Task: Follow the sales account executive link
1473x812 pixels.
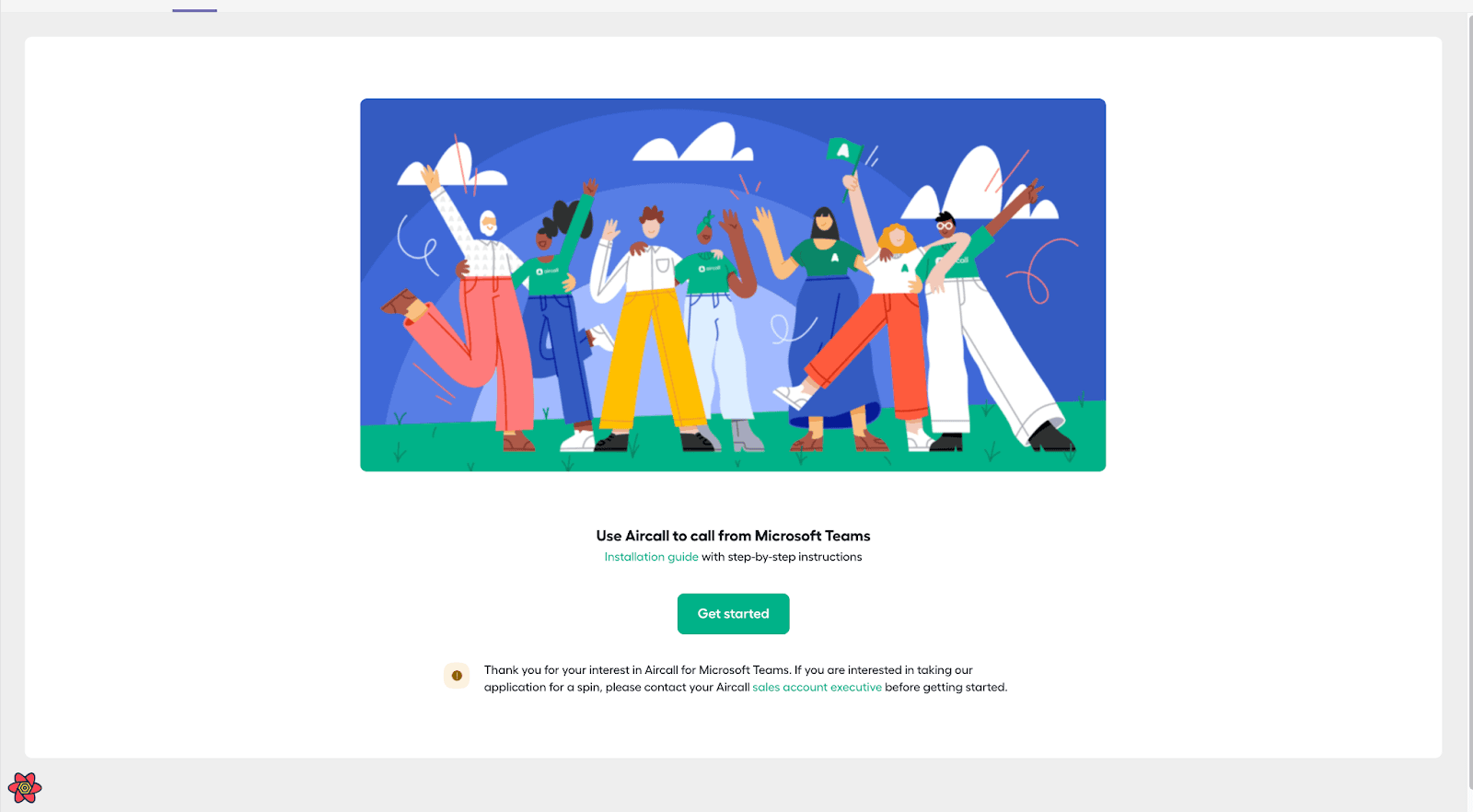Action: tap(817, 688)
